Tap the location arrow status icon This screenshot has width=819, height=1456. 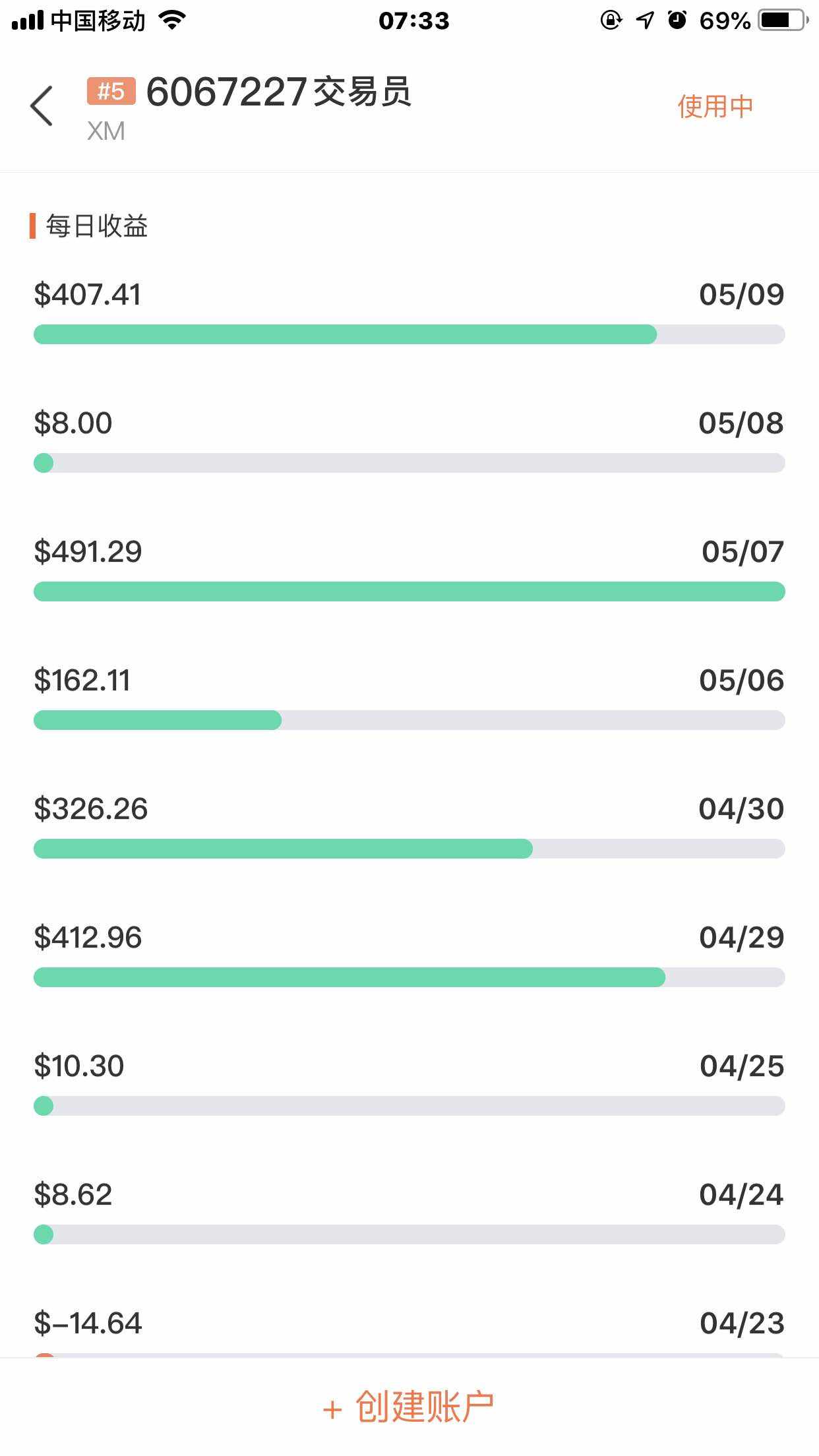pos(645,20)
